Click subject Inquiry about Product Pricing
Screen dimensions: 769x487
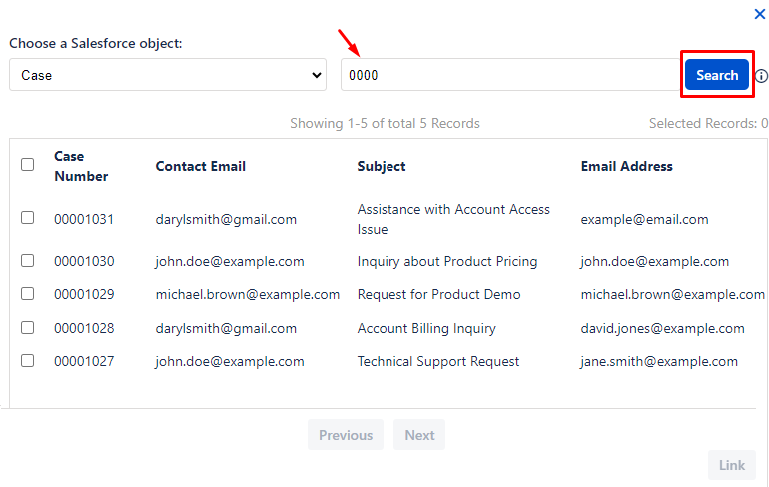click(447, 261)
